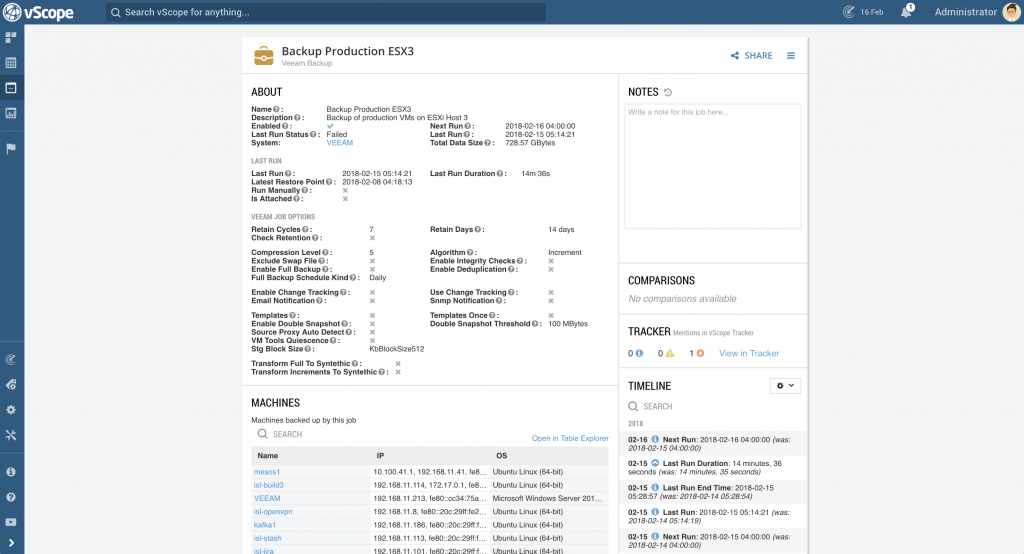Click 'KbBlockSize512' value

click(396, 349)
